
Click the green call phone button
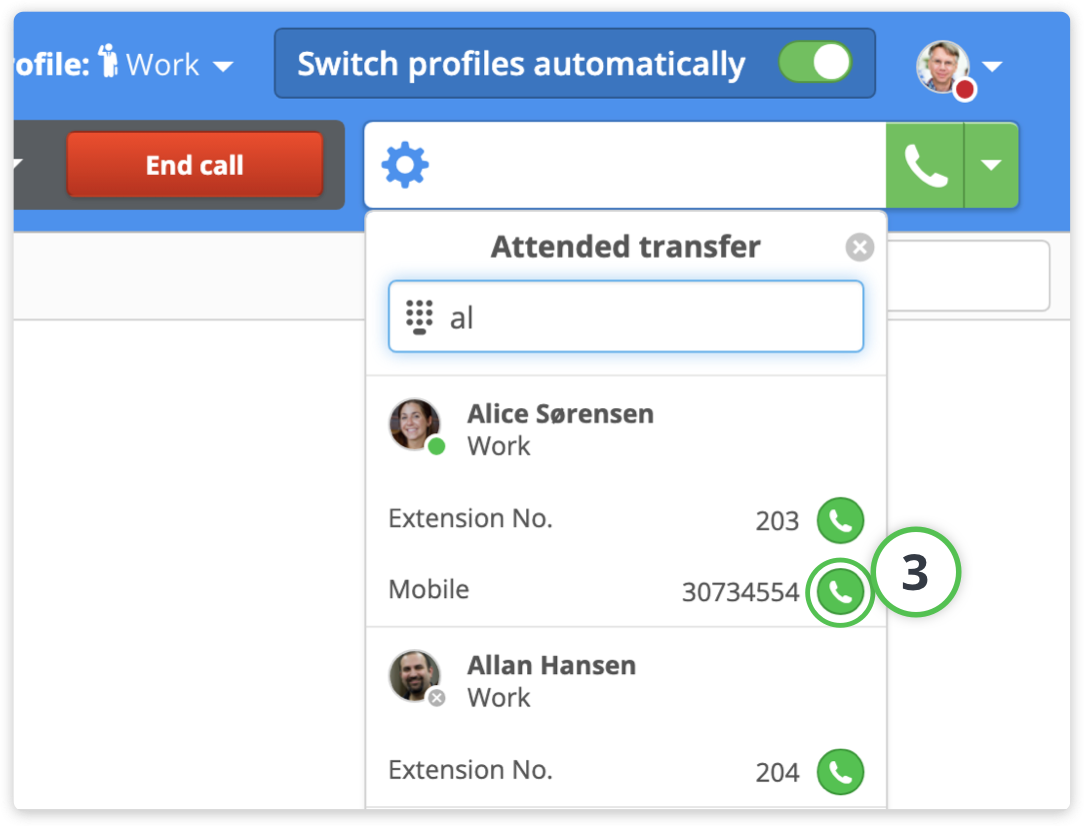pos(925,166)
